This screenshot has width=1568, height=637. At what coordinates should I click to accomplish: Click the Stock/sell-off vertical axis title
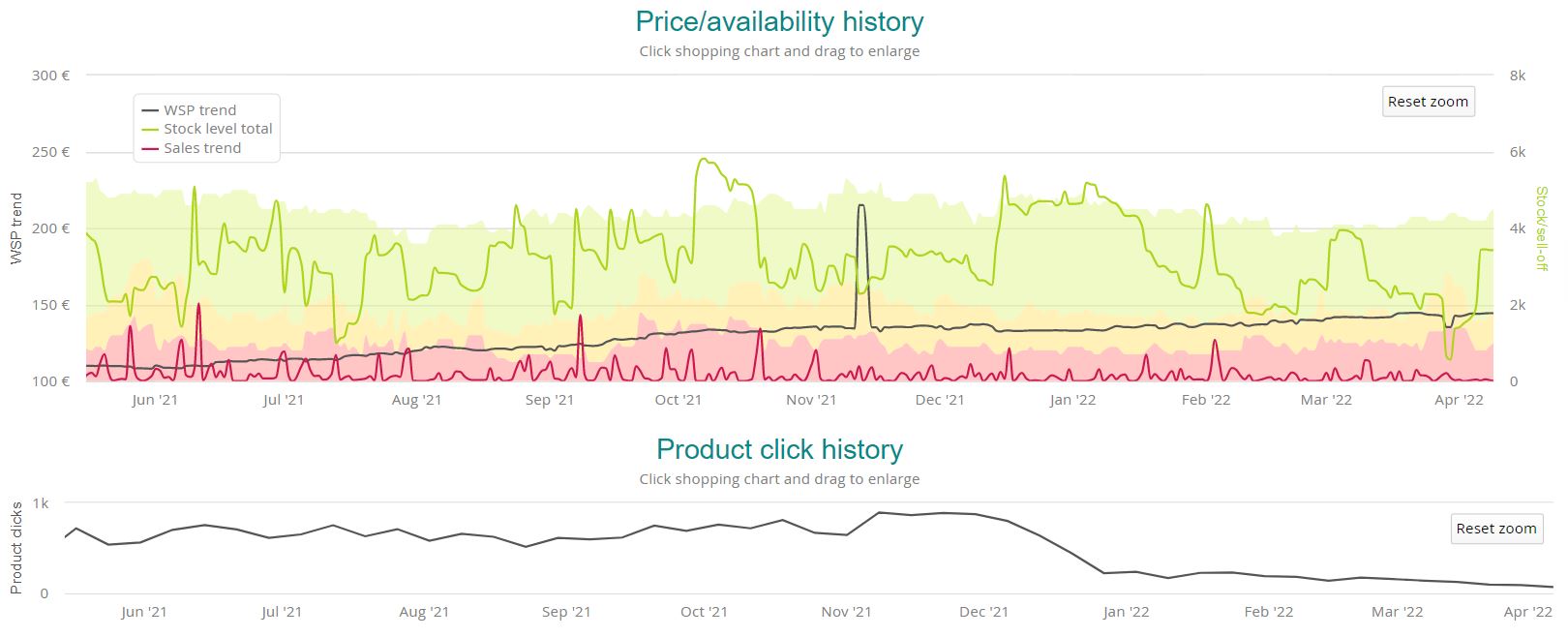1542,228
